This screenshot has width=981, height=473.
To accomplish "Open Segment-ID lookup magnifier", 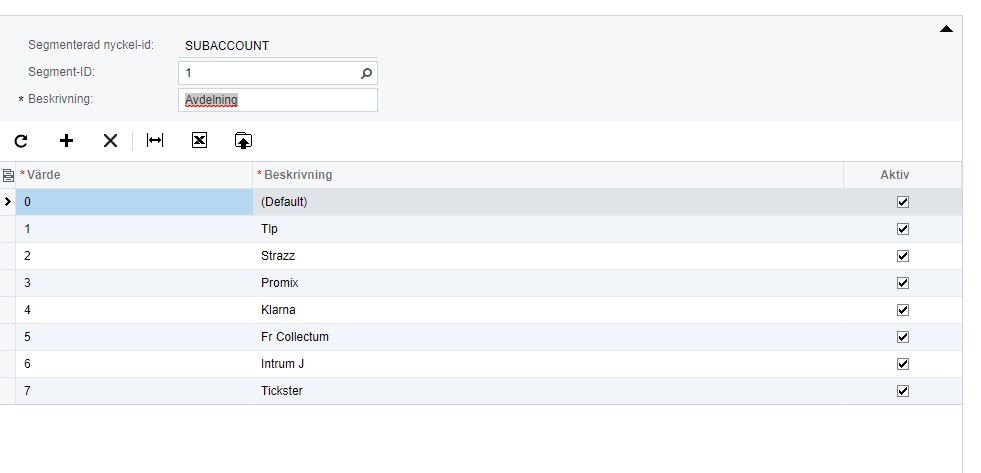I will tap(367, 73).
